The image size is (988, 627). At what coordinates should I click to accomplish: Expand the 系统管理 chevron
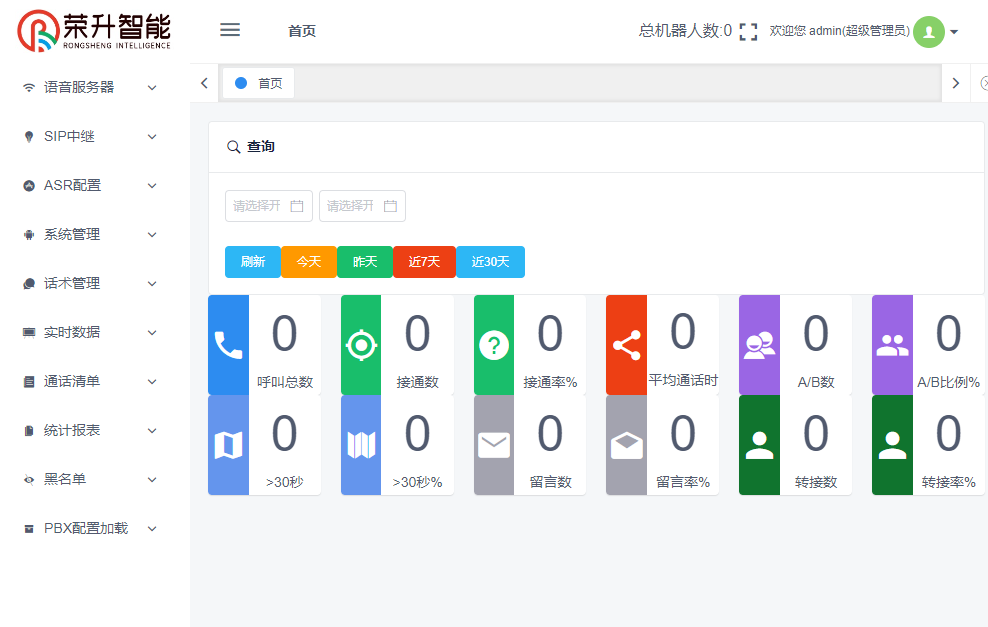tap(152, 235)
